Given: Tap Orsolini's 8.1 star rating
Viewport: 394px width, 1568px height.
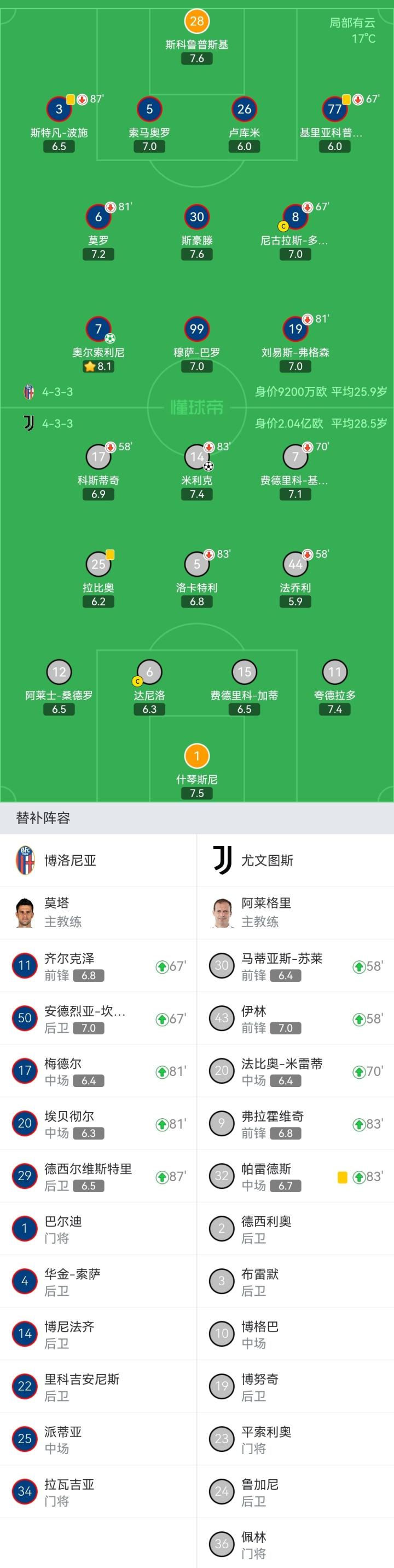Looking at the screenshot, I should click(99, 367).
